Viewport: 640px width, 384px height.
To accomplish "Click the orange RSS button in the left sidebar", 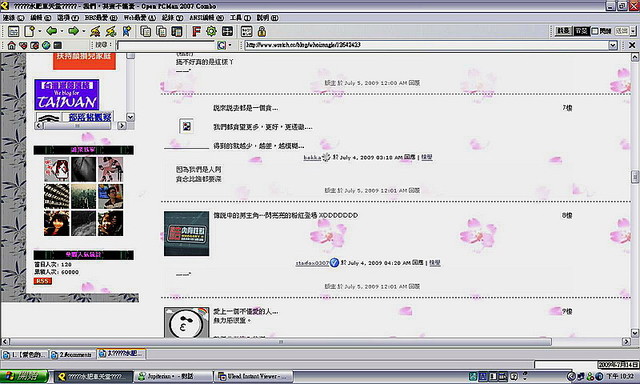I will pos(43,281).
